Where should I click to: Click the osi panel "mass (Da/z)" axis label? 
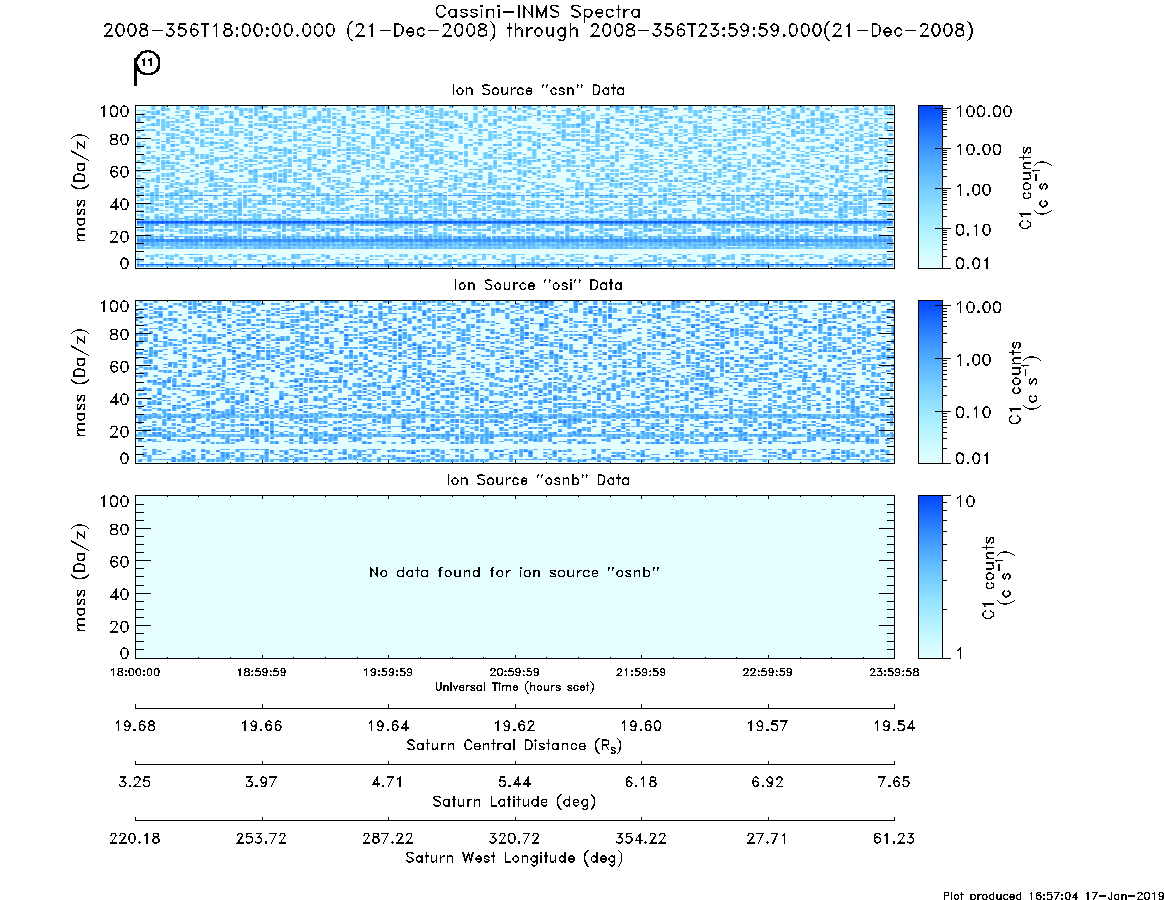coord(79,383)
